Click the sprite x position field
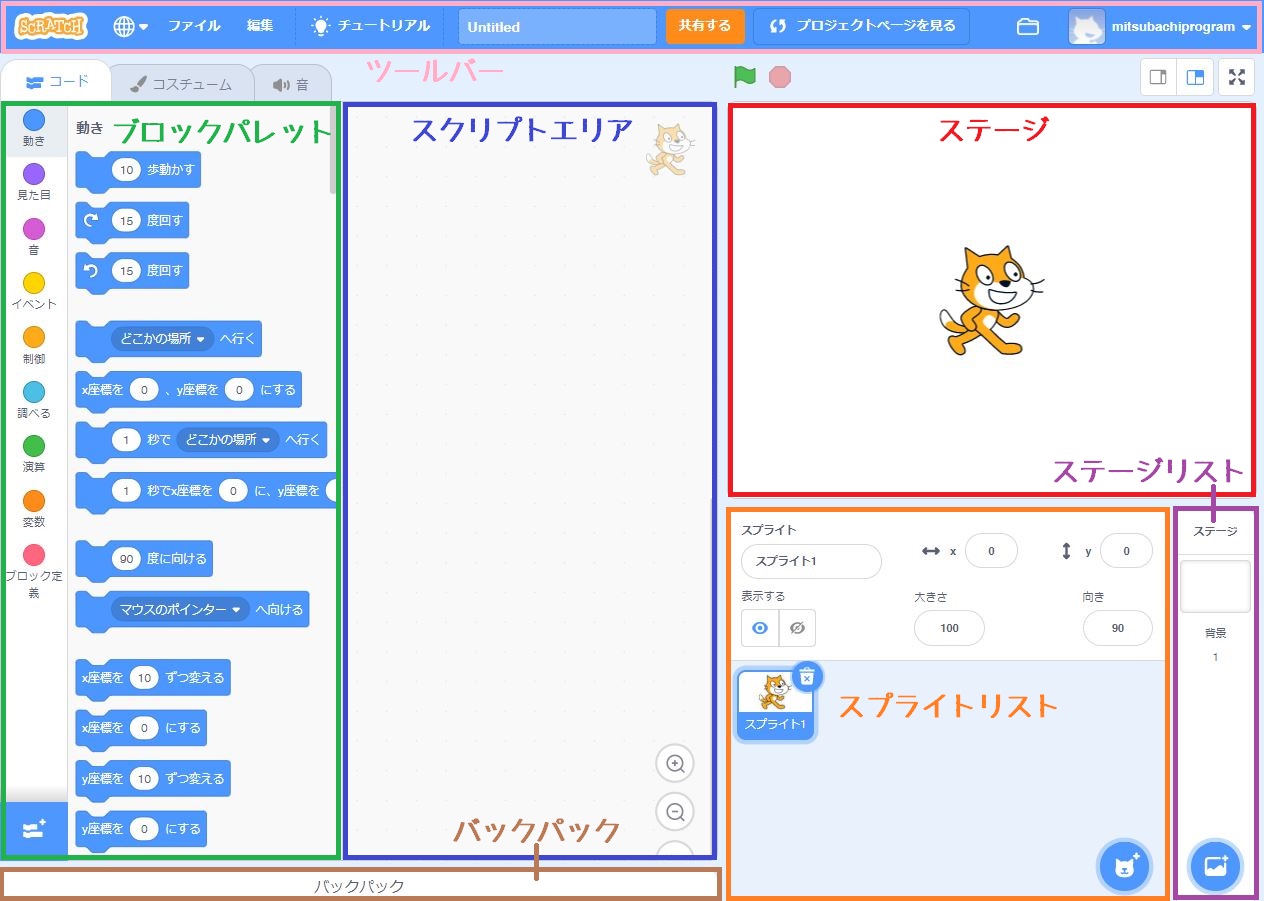The height and width of the screenshot is (901, 1264). [x=991, y=551]
